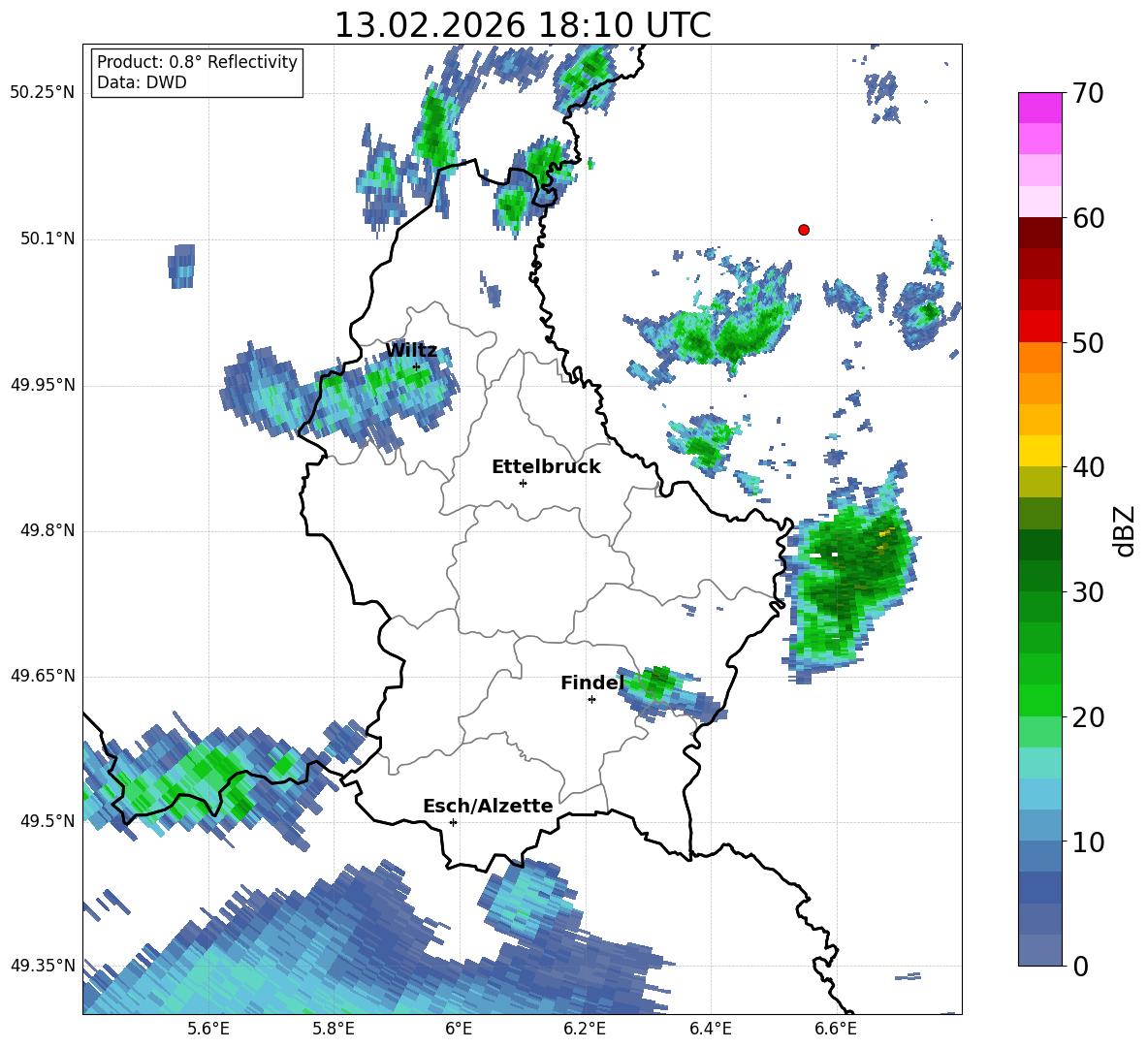Click the 6.6°E longitude label

[x=836, y=1029]
